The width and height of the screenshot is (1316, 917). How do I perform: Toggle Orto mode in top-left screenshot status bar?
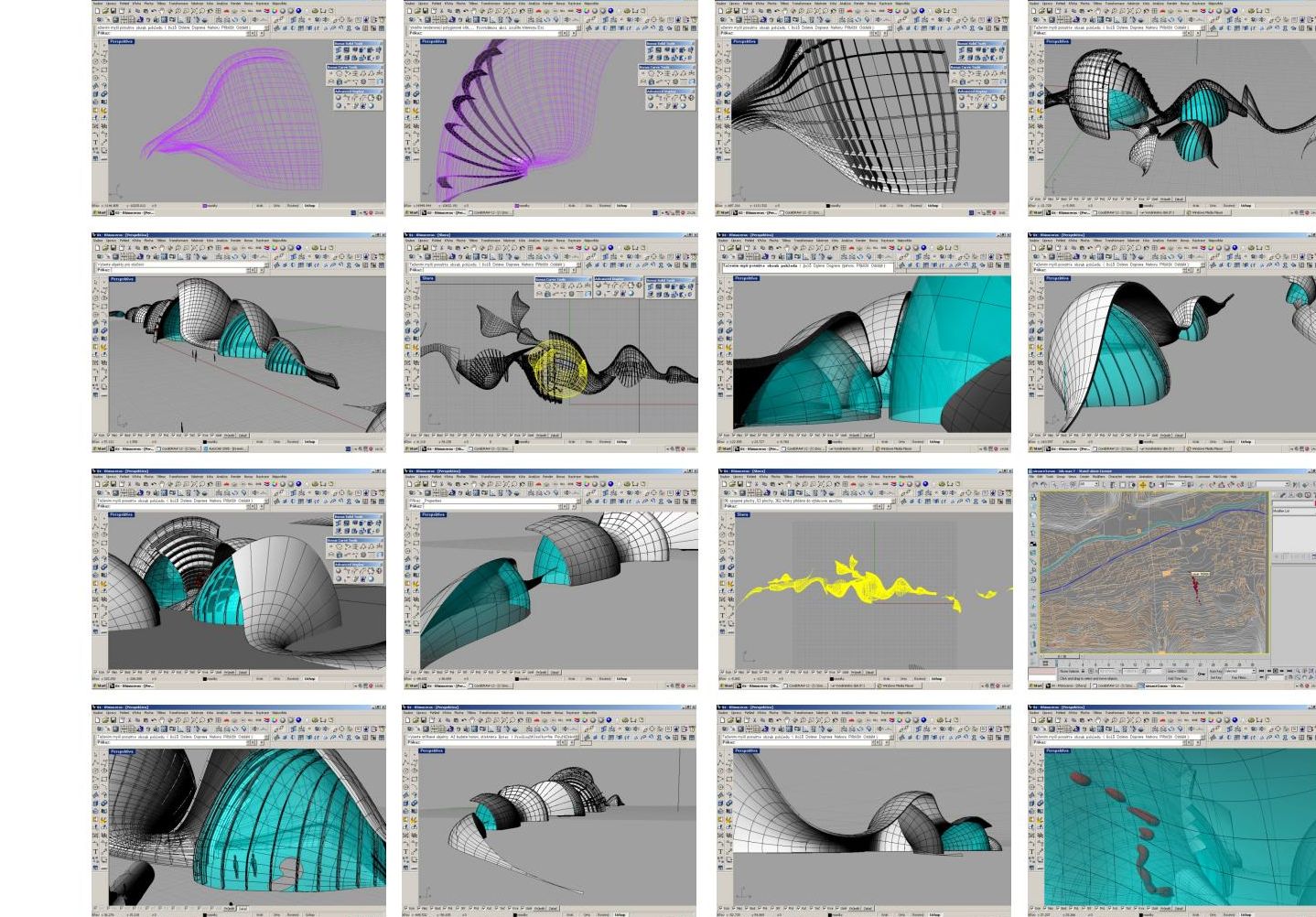coord(276,206)
